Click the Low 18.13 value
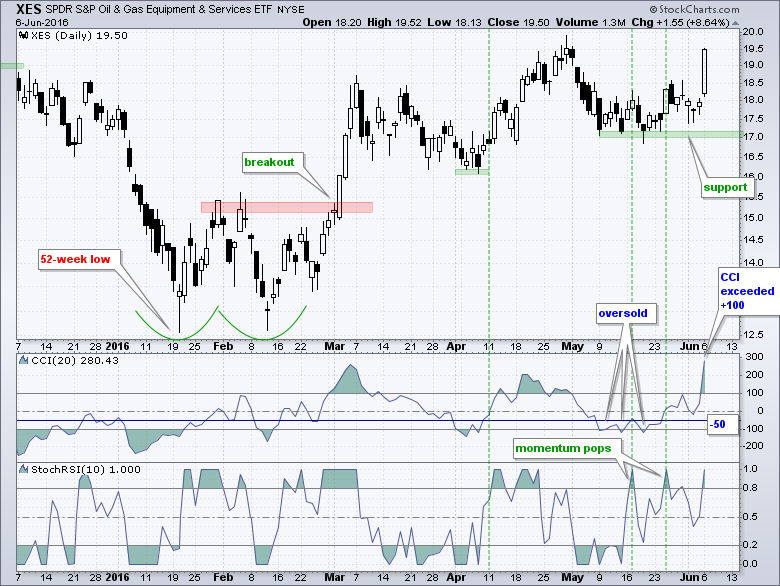This screenshot has height=586, width=780. (455, 22)
